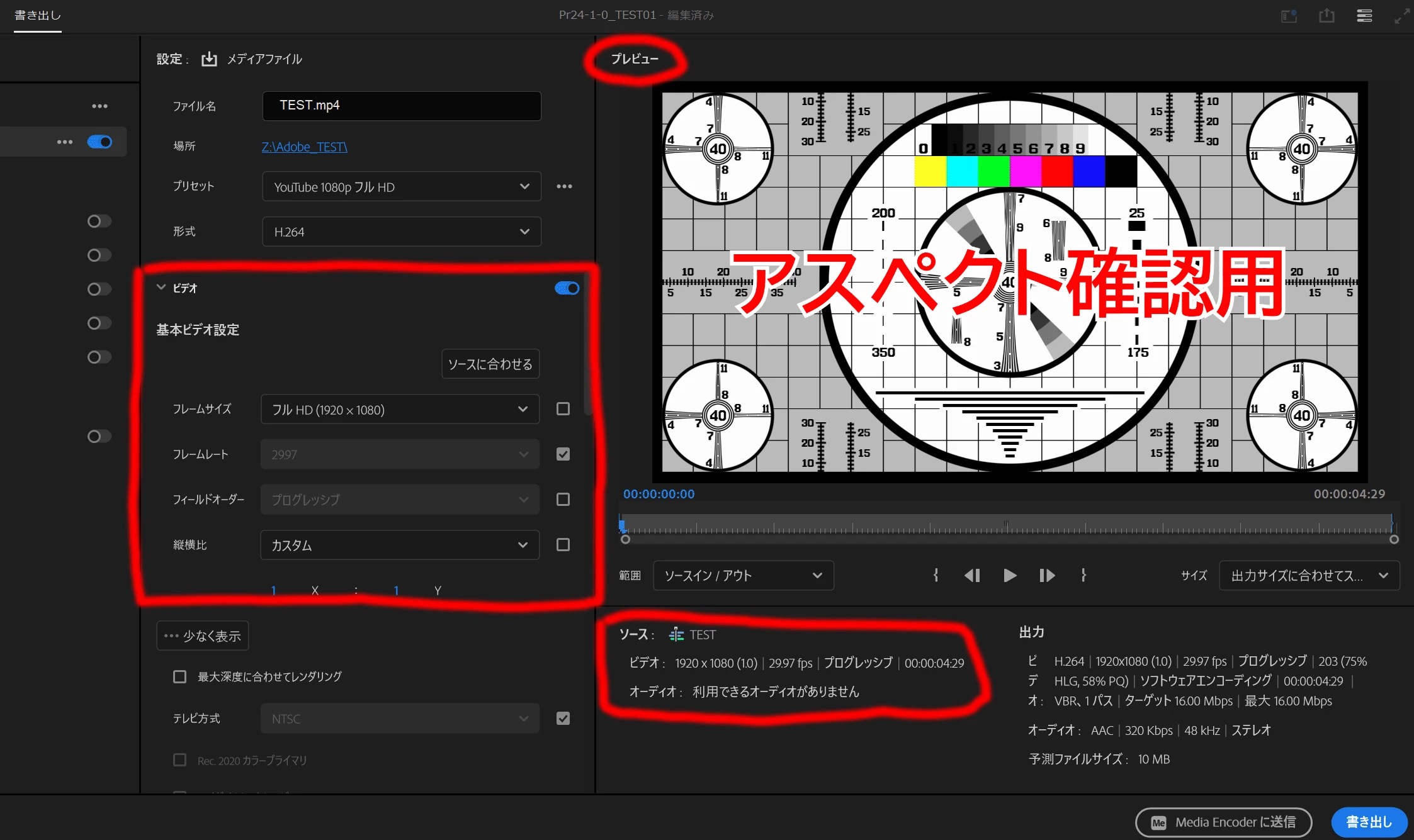Image resolution: width=1414 pixels, height=840 pixels.
Task: Click the play button under the preview
Action: coord(1009,575)
